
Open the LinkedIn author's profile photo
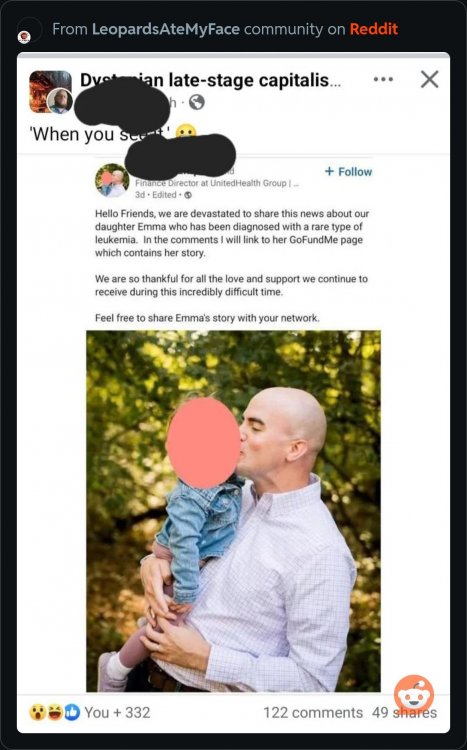(112, 180)
